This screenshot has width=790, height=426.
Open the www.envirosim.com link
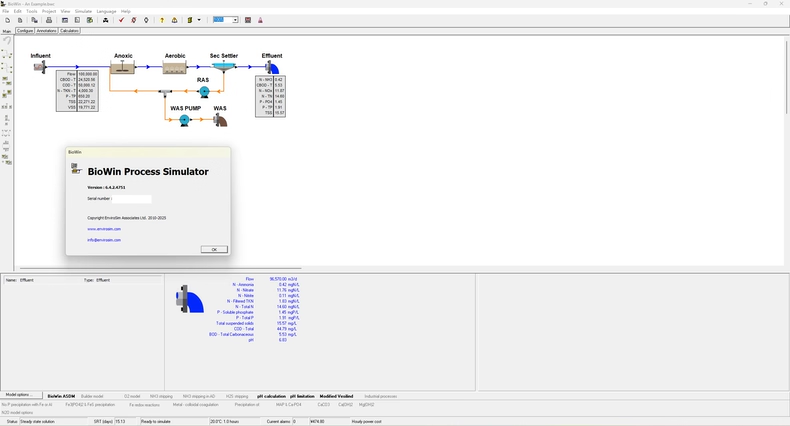(x=104, y=229)
